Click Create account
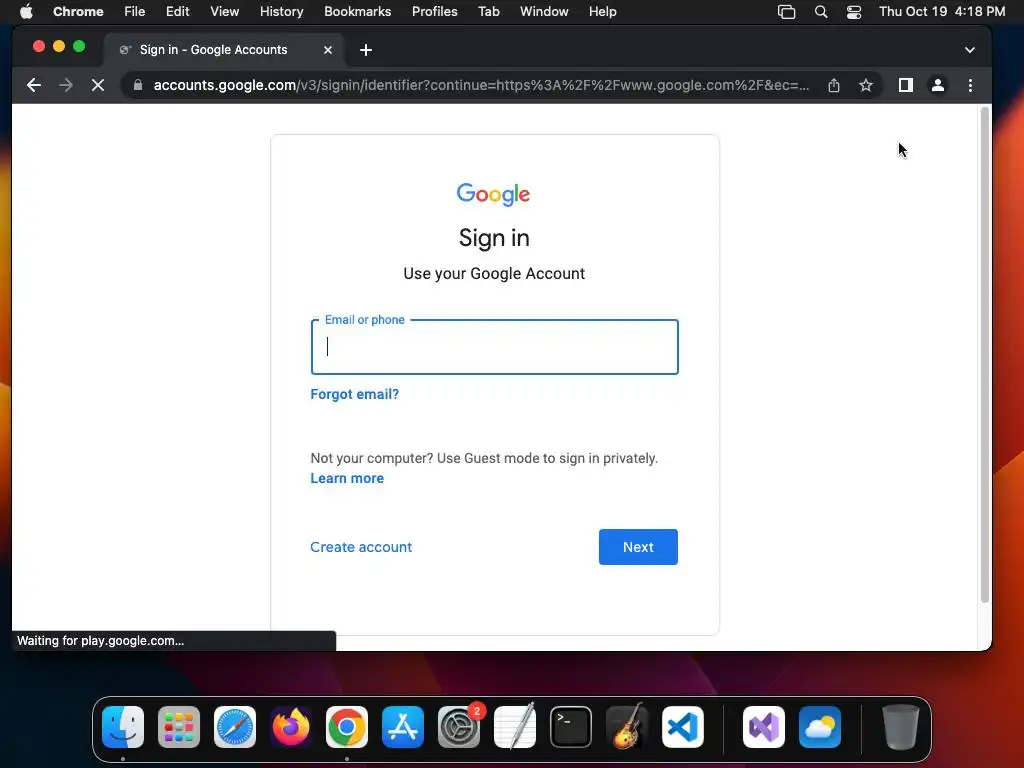This screenshot has width=1024, height=768. [361, 547]
